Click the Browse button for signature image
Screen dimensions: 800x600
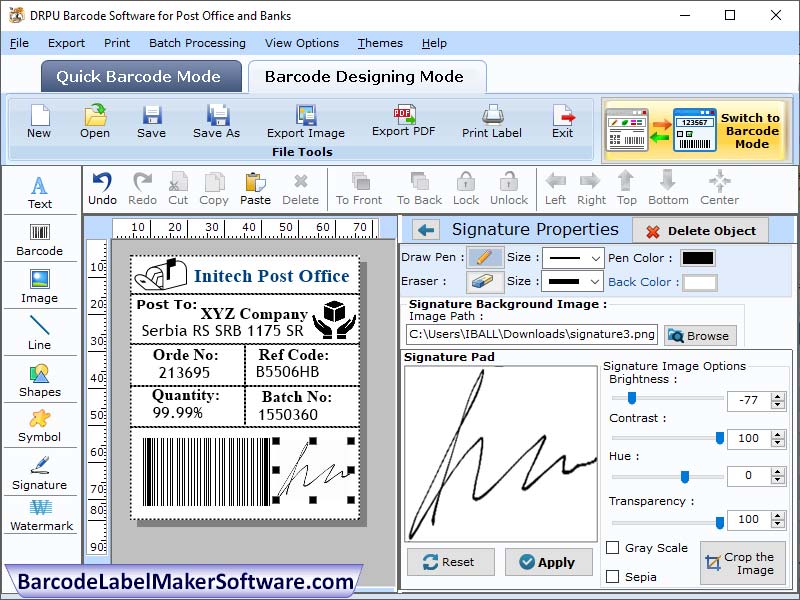pyautogui.click(x=699, y=335)
